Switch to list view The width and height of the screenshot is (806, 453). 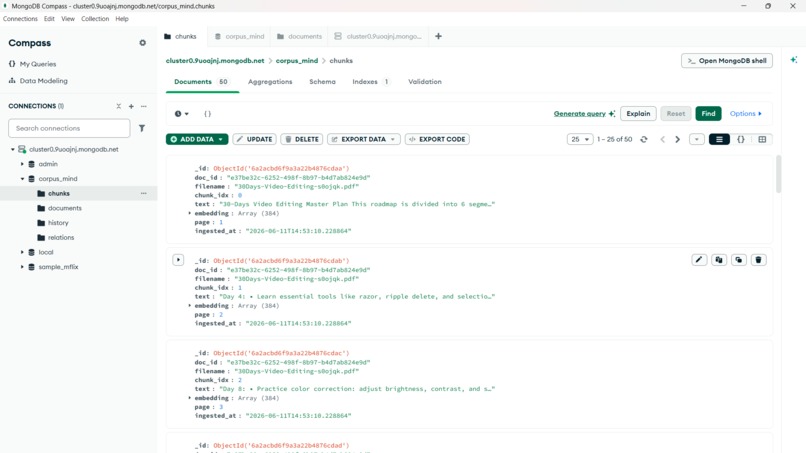click(719, 139)
